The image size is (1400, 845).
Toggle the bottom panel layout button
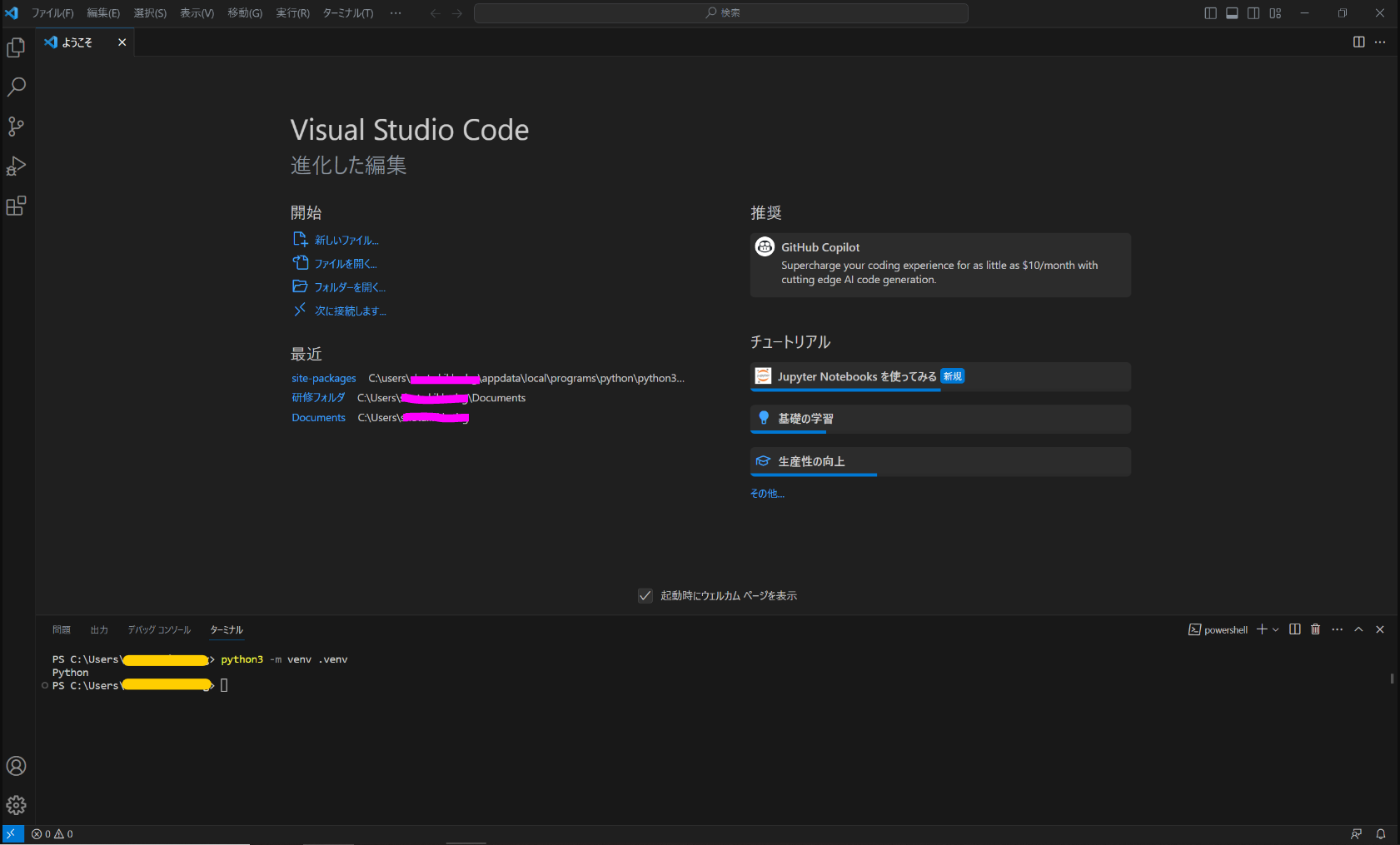tap(1232, 13)
